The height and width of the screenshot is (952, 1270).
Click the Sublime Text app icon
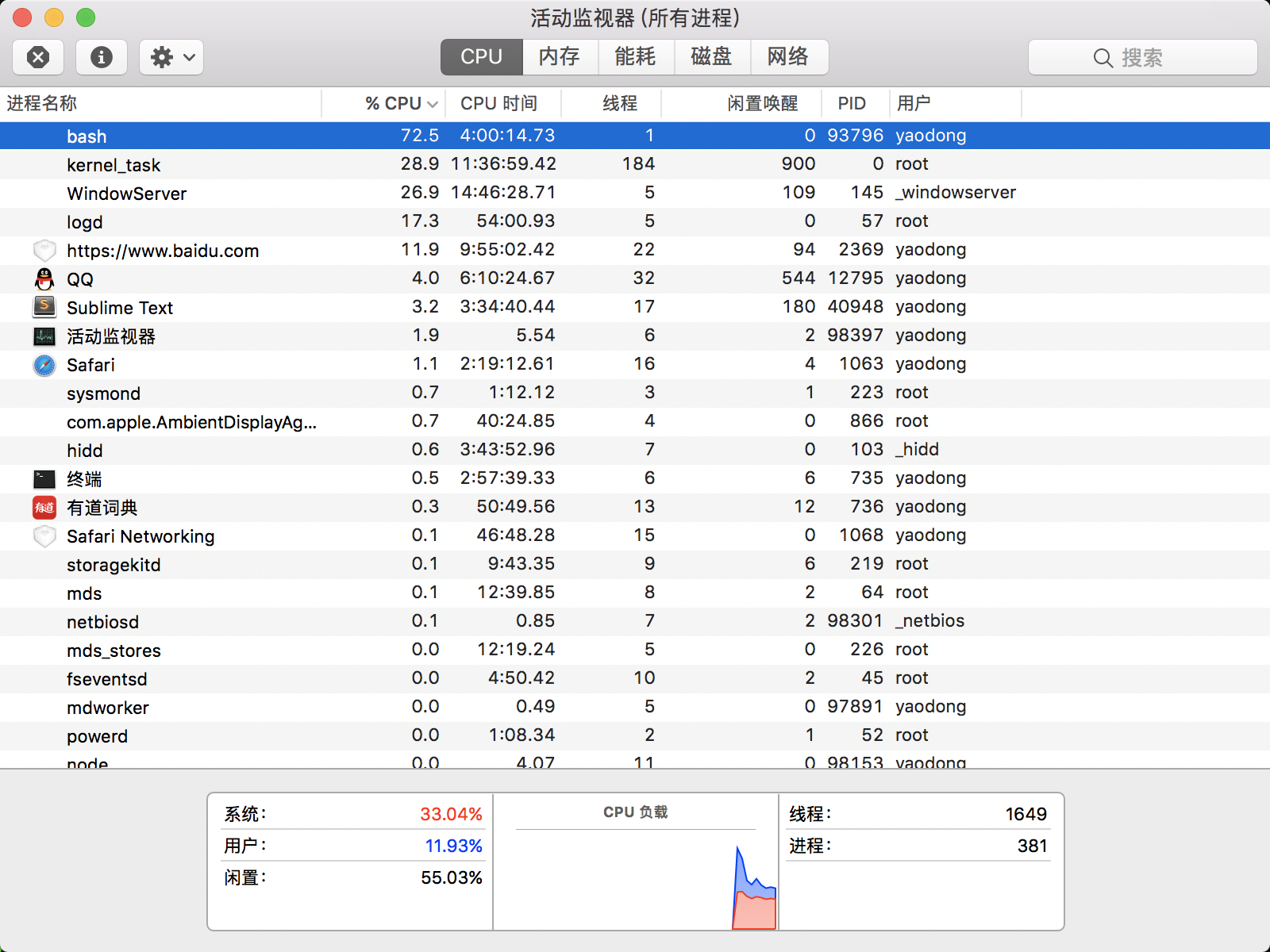point(44,307)
